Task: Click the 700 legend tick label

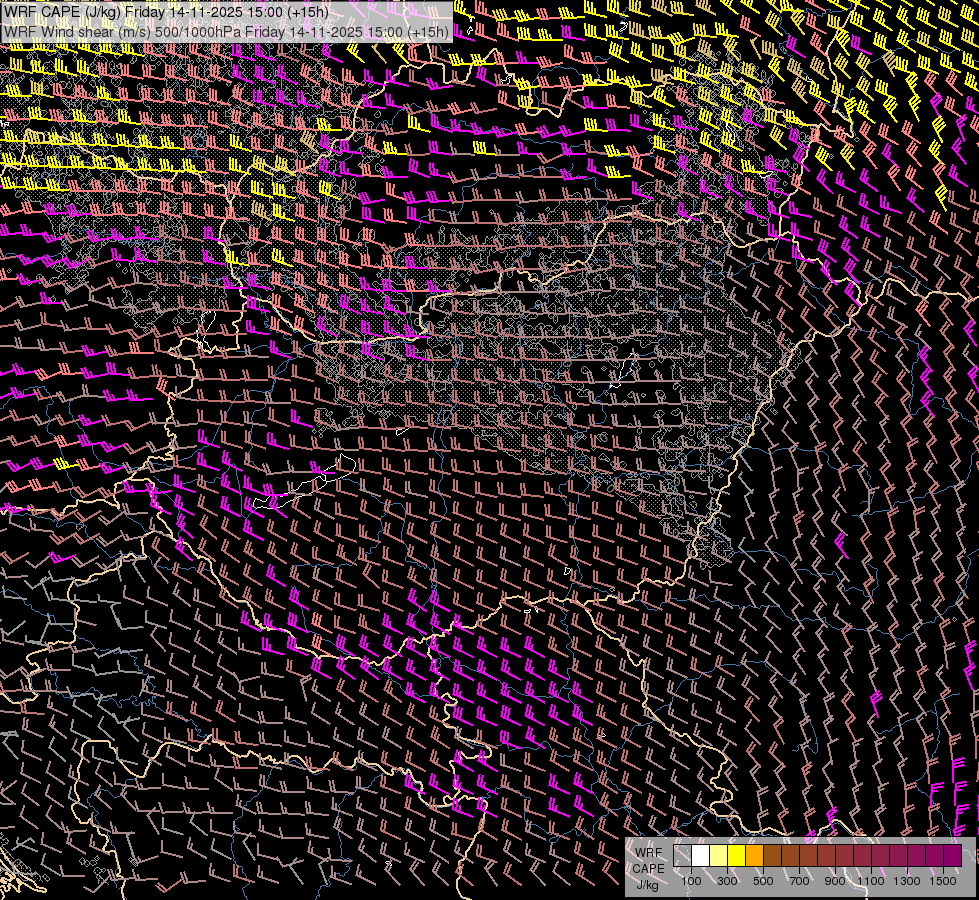Action: (x=799, y=881)
